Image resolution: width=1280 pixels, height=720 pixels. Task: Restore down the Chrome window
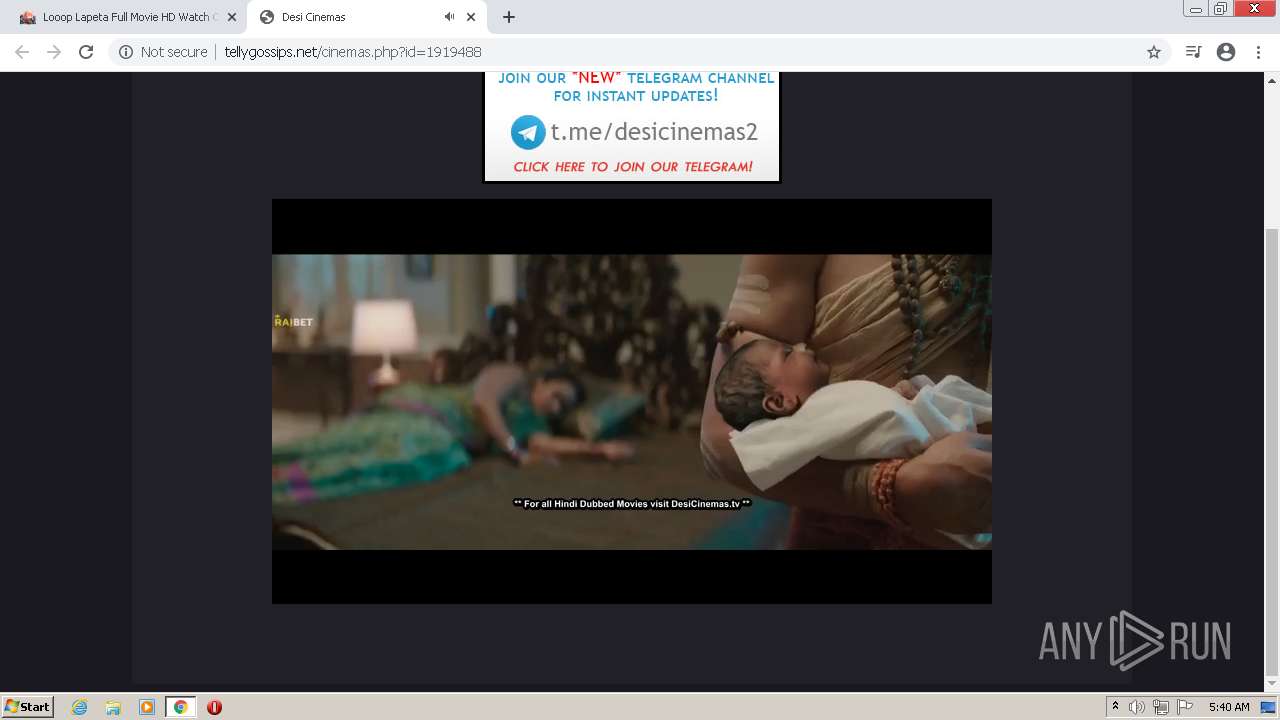[x=1221, y=8]
